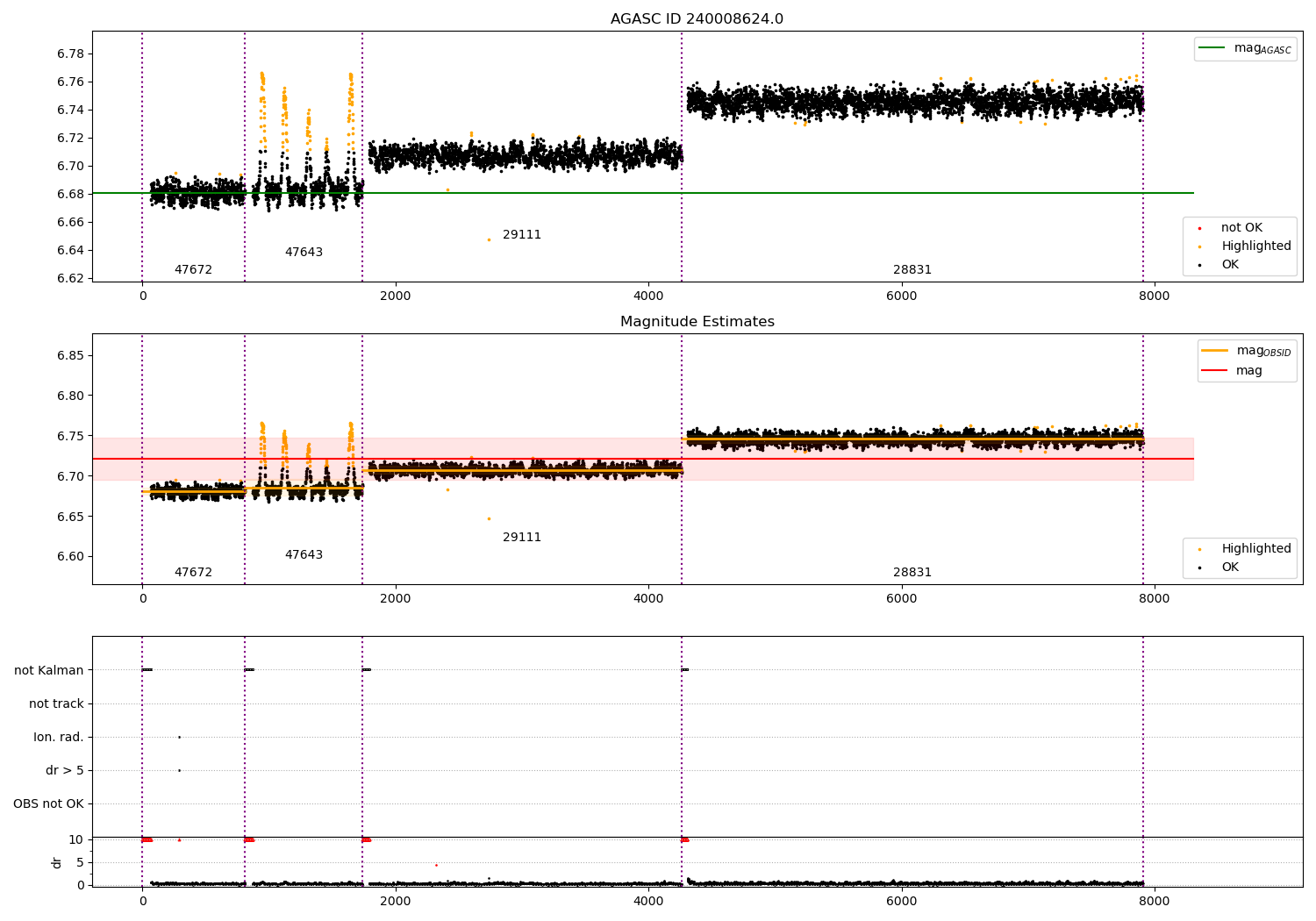1316x921 pixels.
Task: Click the 'Magnitude Estimates' plot title
Action: point(697,322)
